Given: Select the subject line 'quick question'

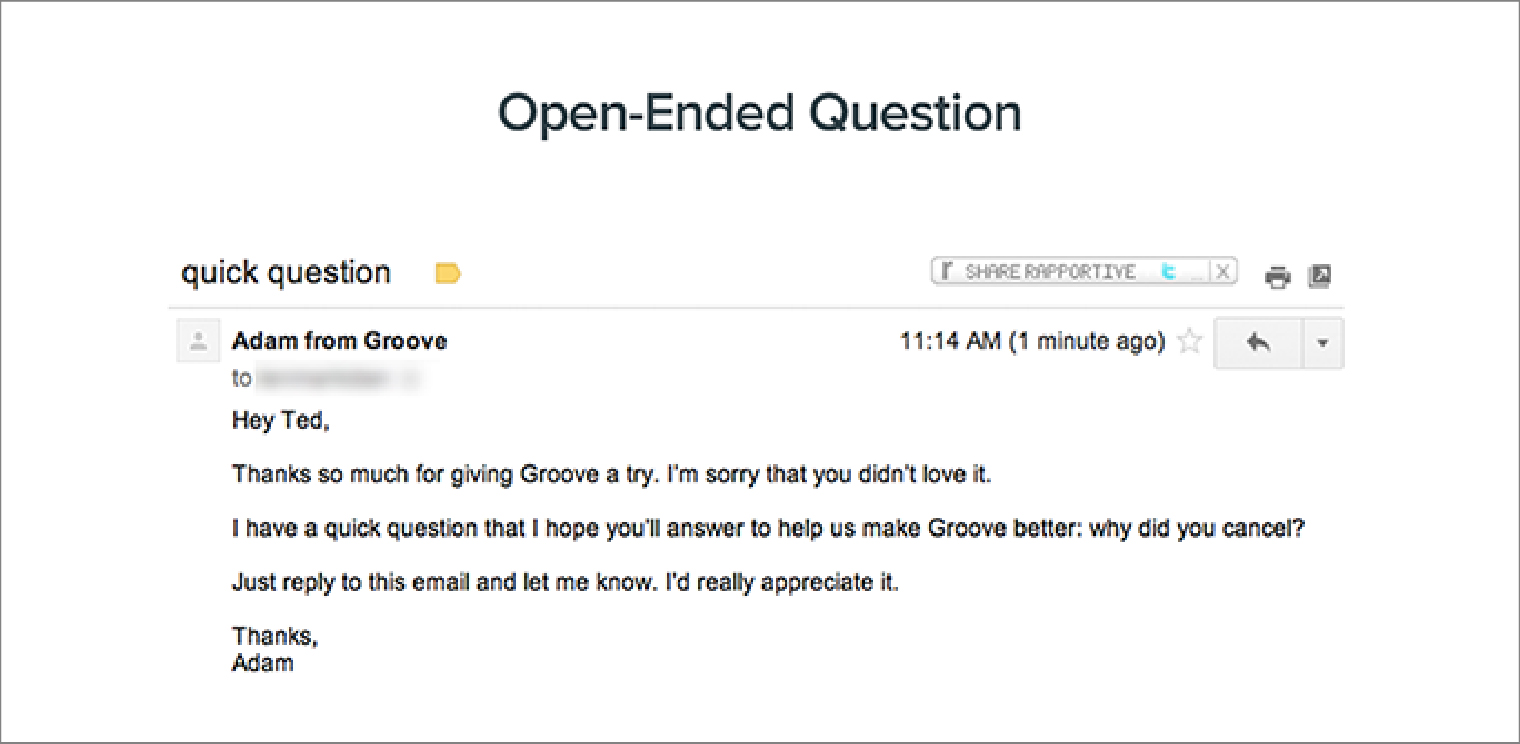Looking at the screenshot, I should [x=285, y=271].
